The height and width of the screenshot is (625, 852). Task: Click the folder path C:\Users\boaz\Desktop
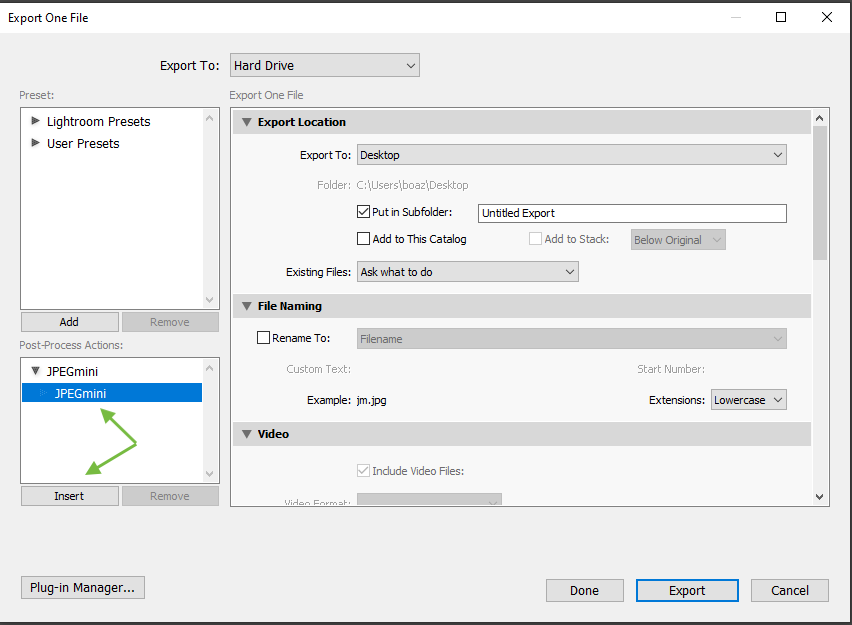[412, 185]
